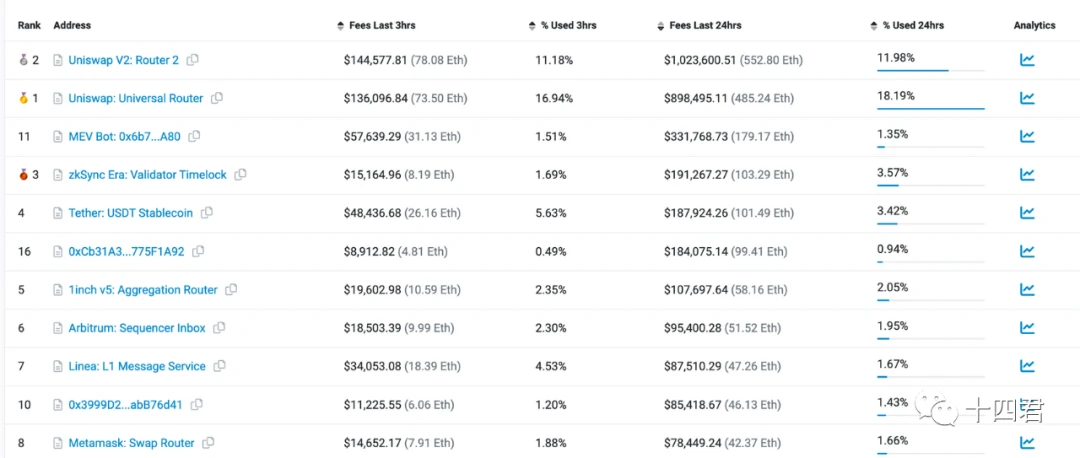
Task: Open analytics chart for Uniswap V2: Router 2
Action: pyautogui.click(x=1027, y=60)
